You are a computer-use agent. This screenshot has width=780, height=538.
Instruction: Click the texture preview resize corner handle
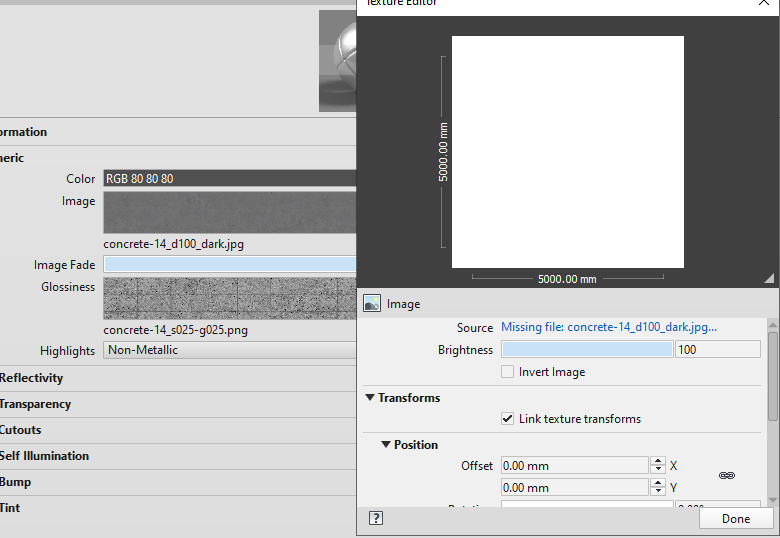tap(769, 278)
